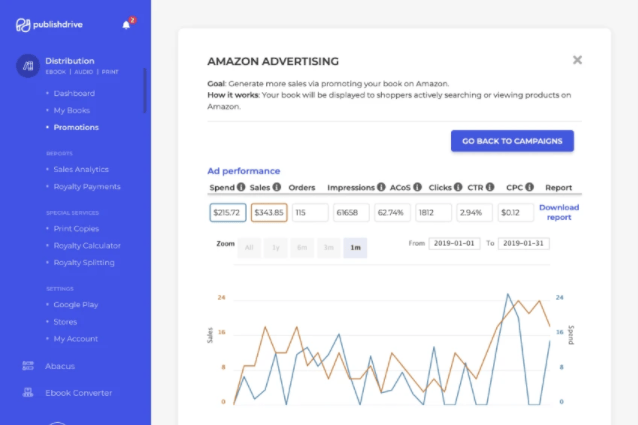The image size is (638, 425).
Task: Open Ebook Converter section
Action: 79,393
